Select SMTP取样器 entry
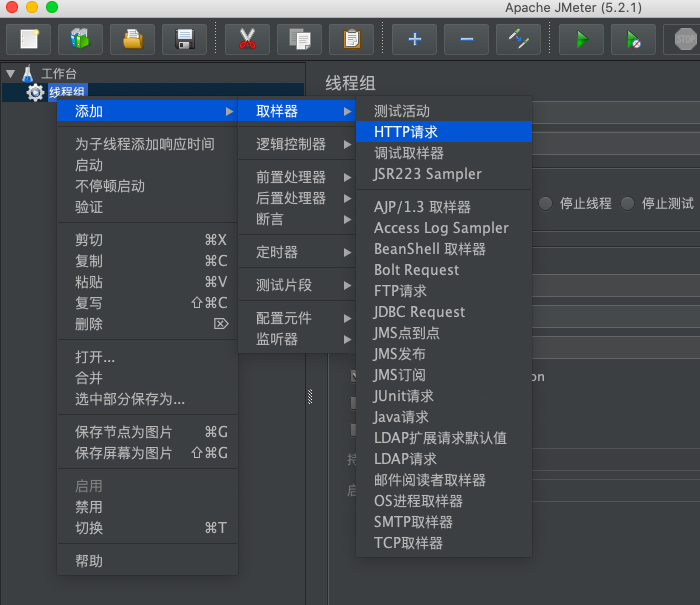This screenshot has width=700, height=605. (444, 522)
